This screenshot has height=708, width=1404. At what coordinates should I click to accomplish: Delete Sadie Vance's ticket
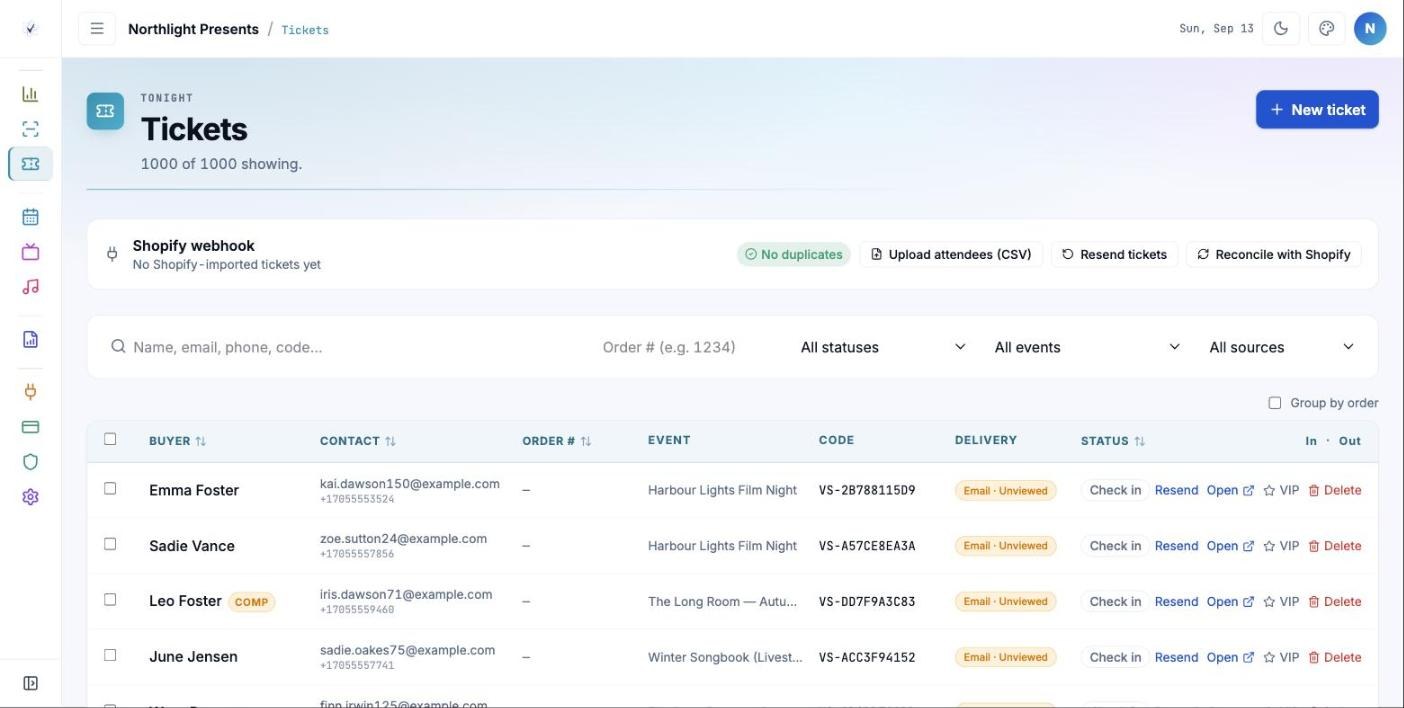1335,546
